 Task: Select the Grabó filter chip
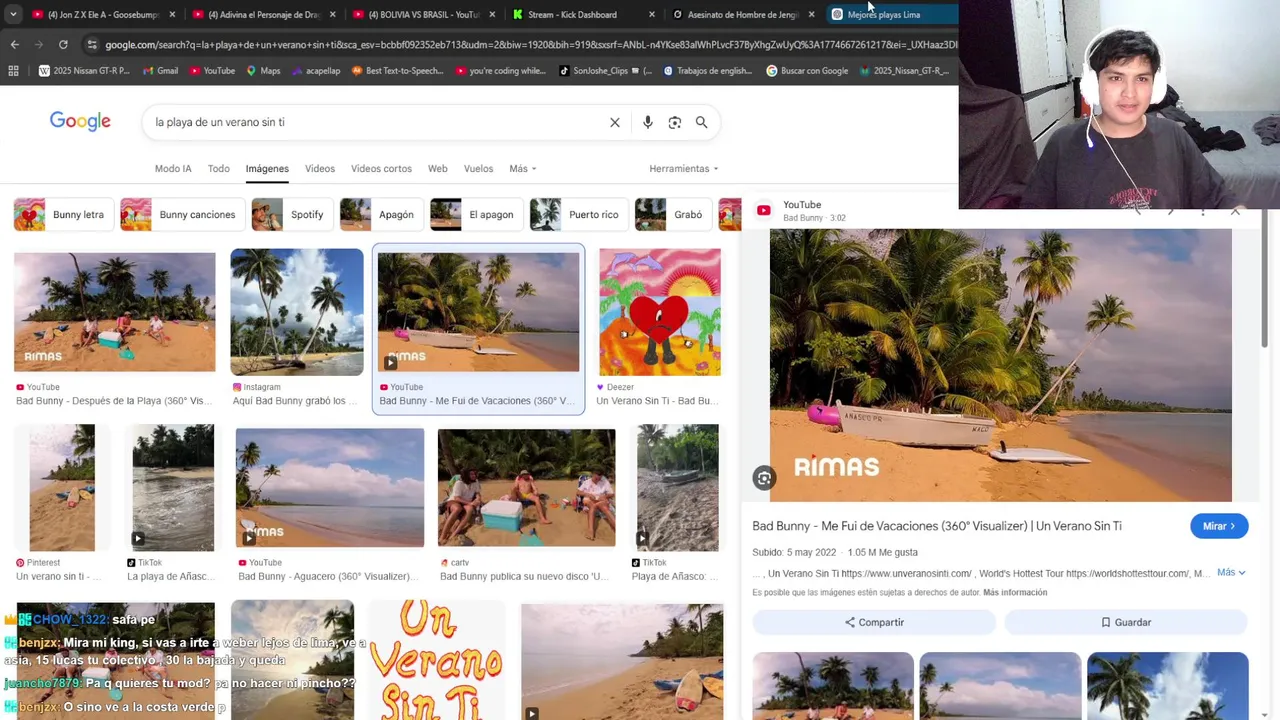(672, 214)
